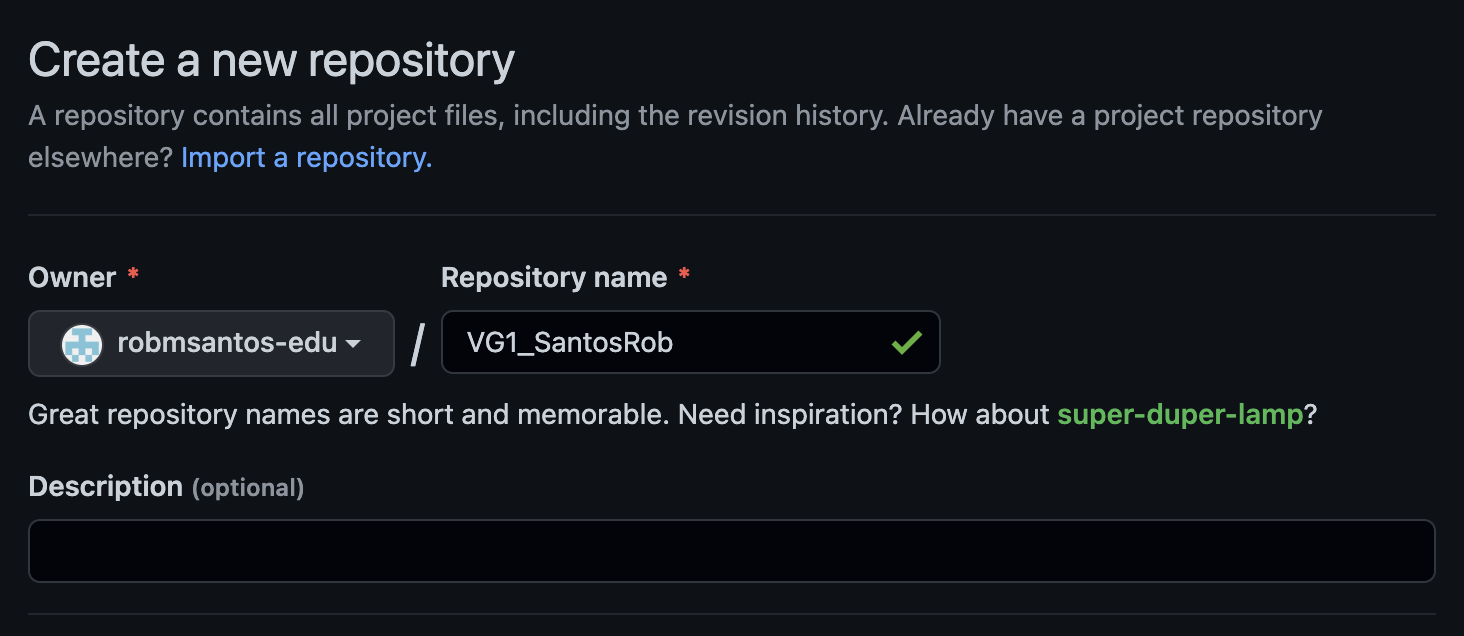The width and height of the screenshot is (1464, 636).
Task: Click the 'Great repository names are short' hint
Action: pos(348,414)
